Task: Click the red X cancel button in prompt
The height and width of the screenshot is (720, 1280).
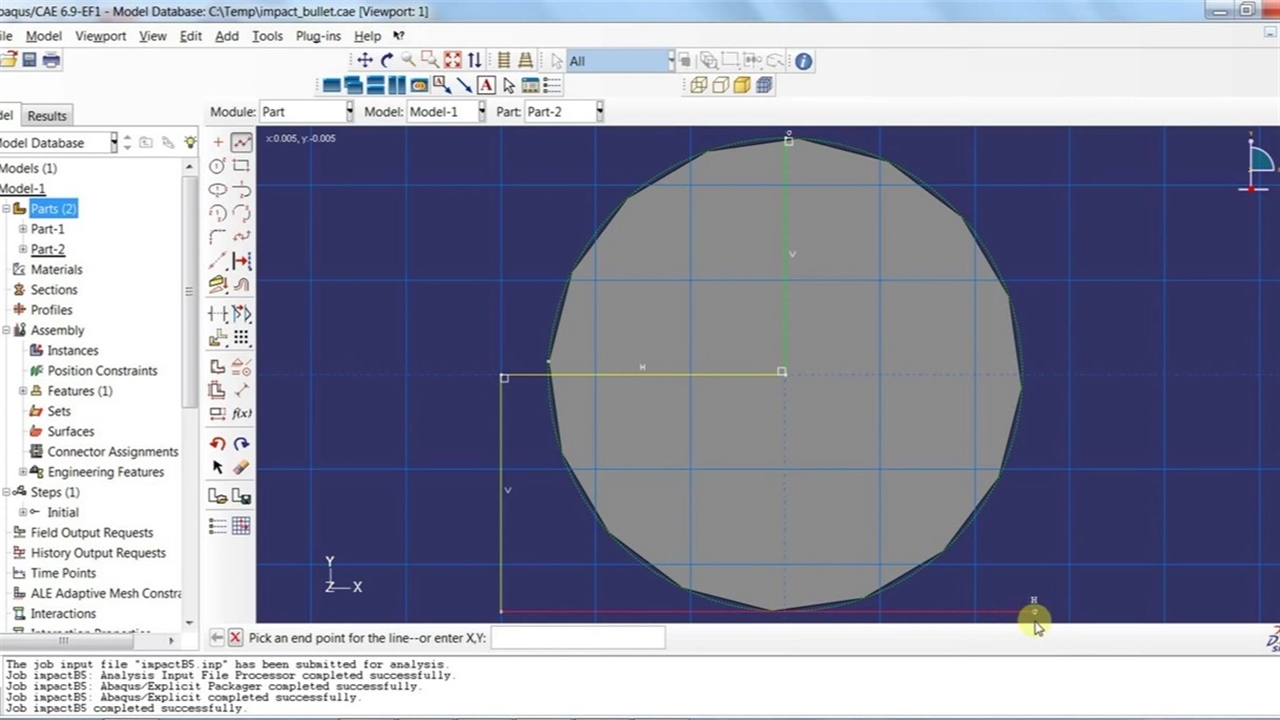Action: tap(235, 637)
